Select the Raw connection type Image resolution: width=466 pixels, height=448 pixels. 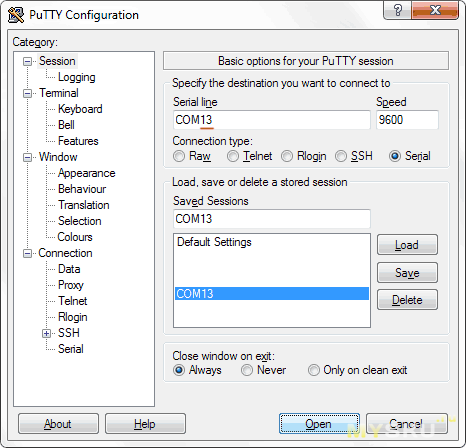pos(179,156)
